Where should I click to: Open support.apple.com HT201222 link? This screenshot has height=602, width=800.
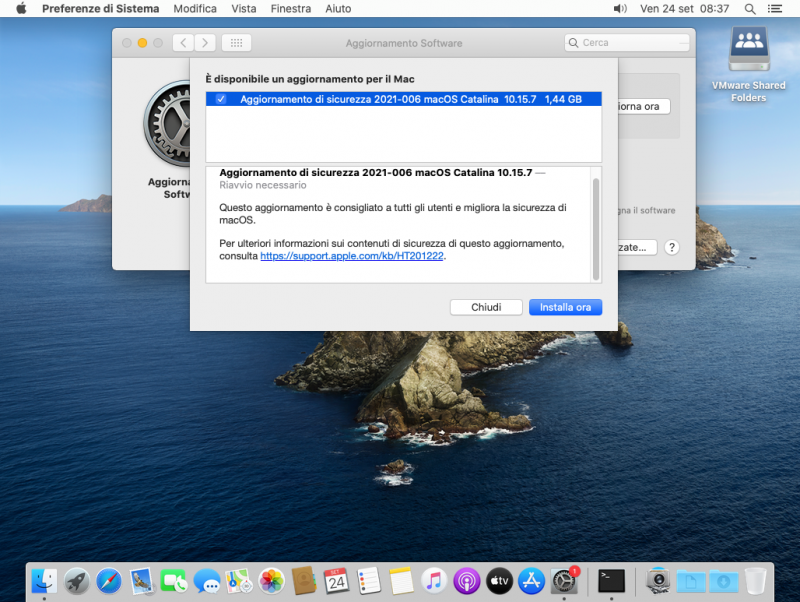coord(352,256)
